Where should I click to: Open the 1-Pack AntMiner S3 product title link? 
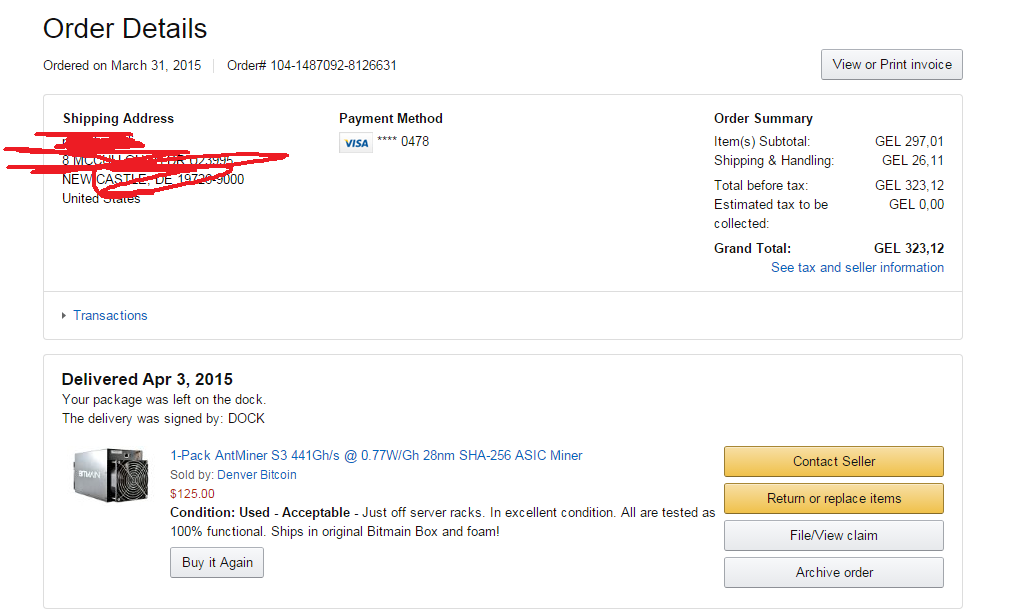click(376, 455)
